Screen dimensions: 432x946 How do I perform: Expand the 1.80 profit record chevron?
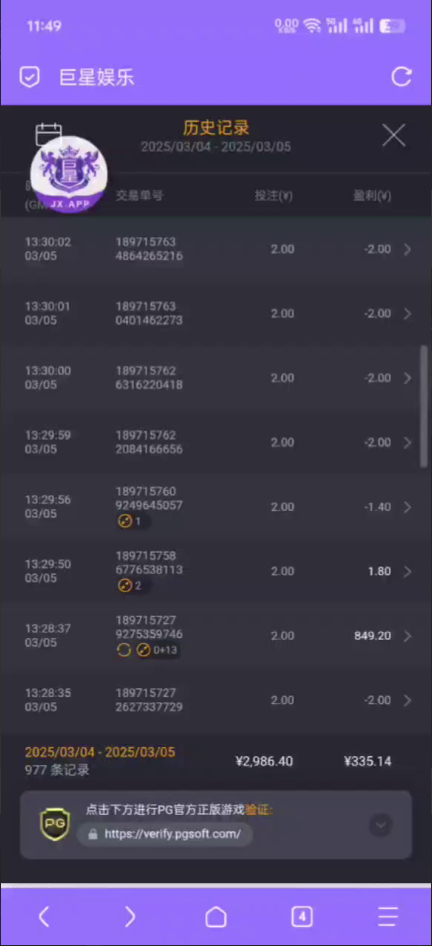coord(407,571)
